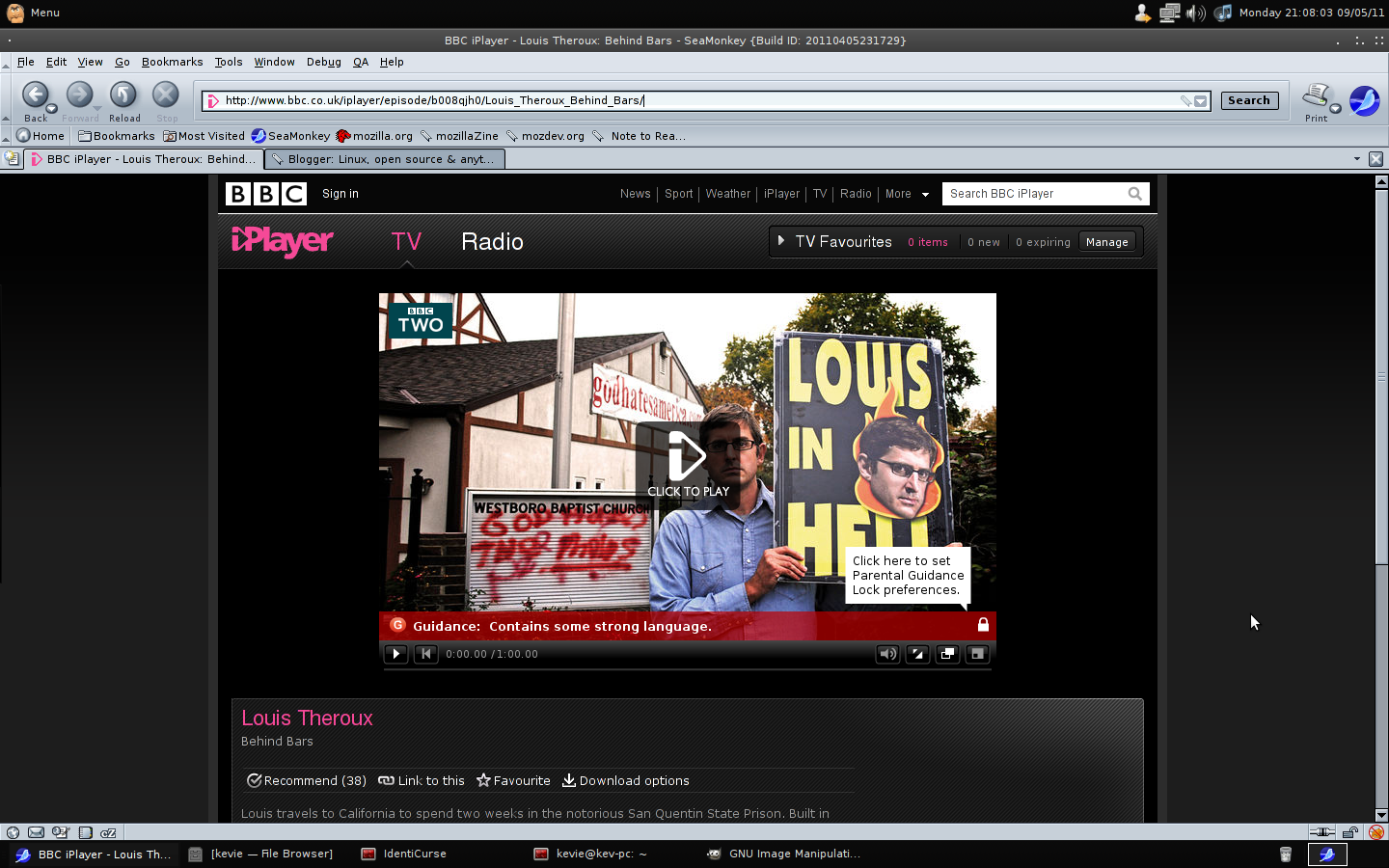Click the Forward navigation button
The image size is (1389, 868).
79,95
